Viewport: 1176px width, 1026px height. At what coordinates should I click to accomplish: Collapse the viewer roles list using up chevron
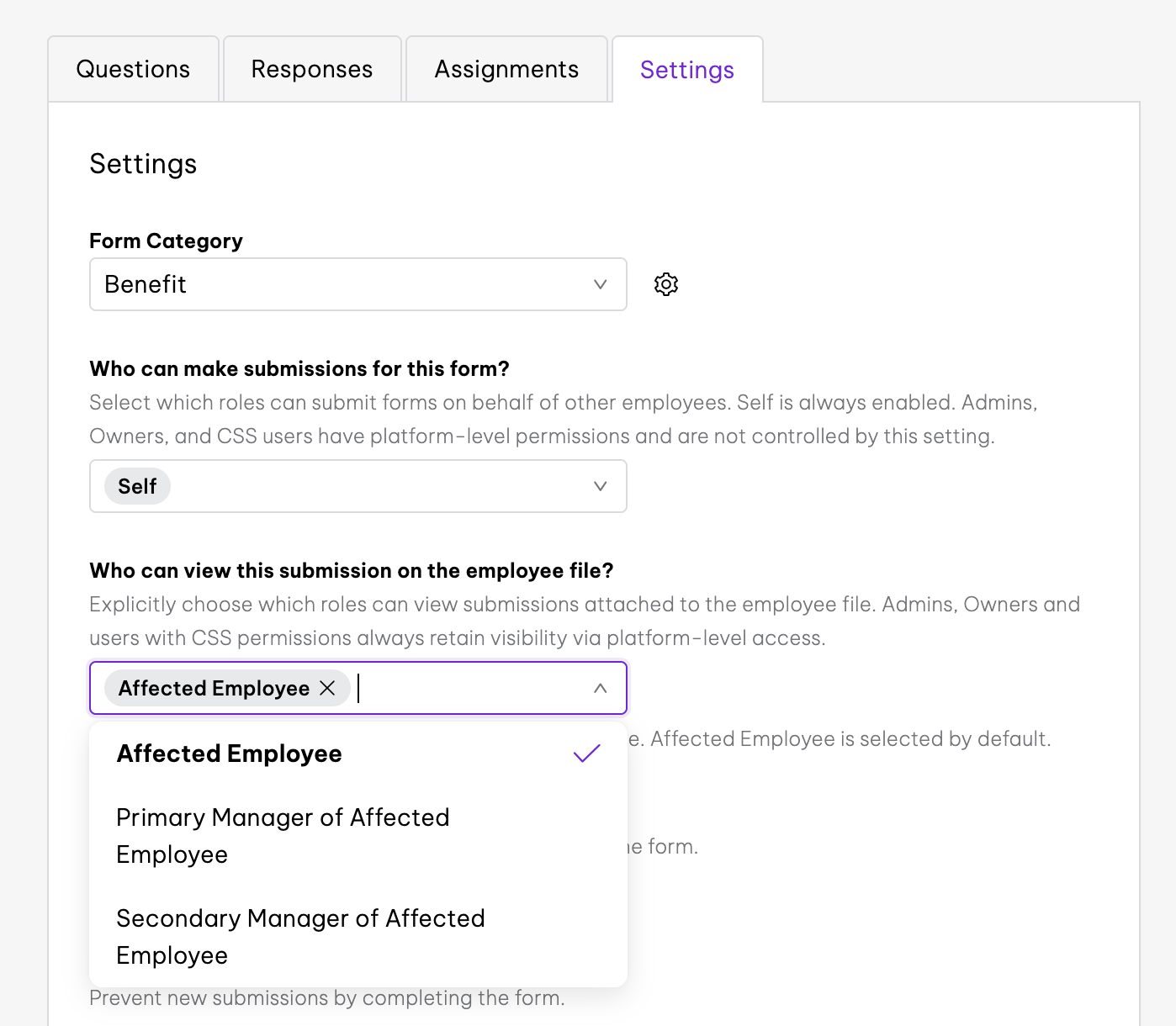point(600,688)
